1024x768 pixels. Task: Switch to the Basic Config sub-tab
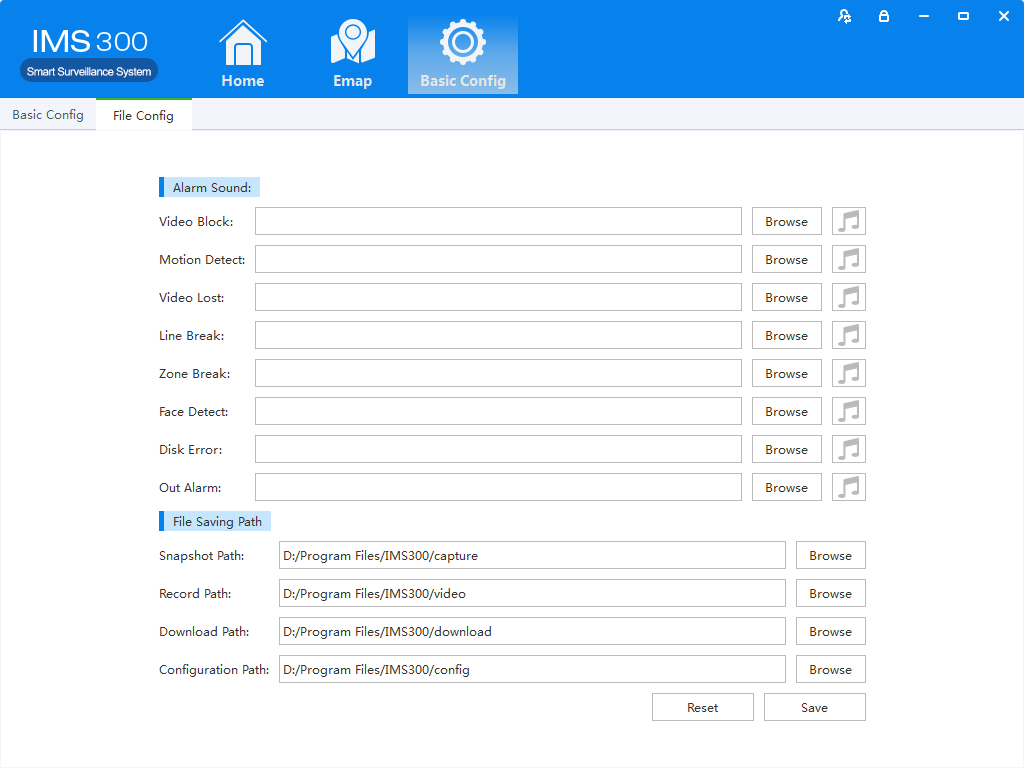tap(48, 115)
